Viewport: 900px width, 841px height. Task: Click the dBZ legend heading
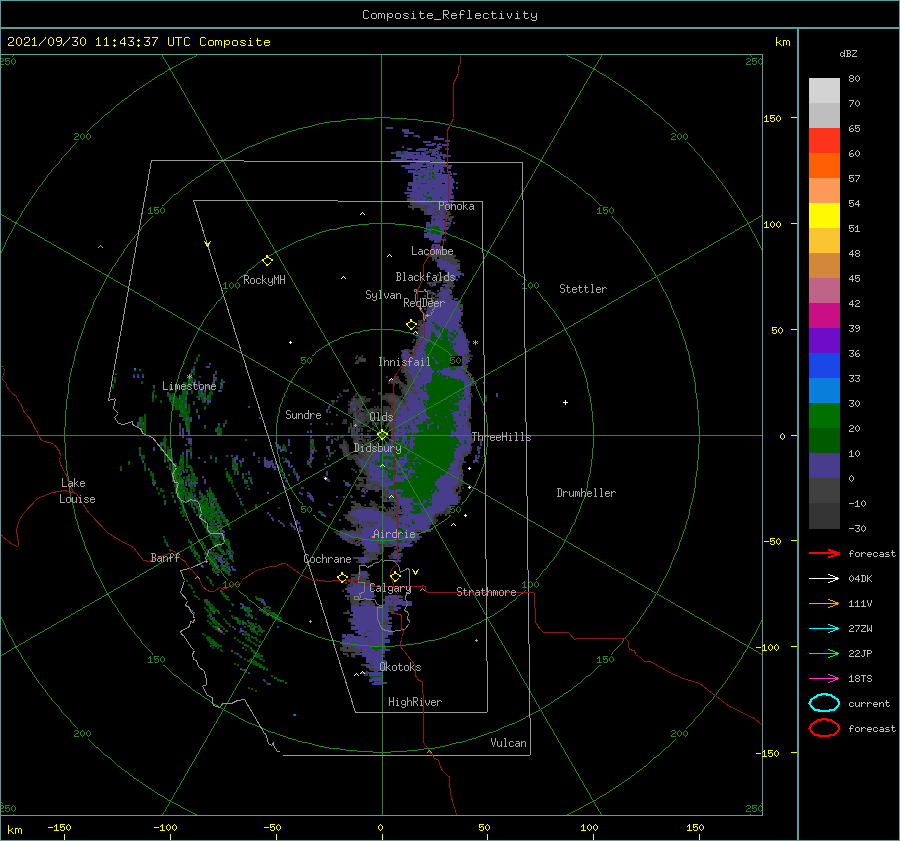848,53
